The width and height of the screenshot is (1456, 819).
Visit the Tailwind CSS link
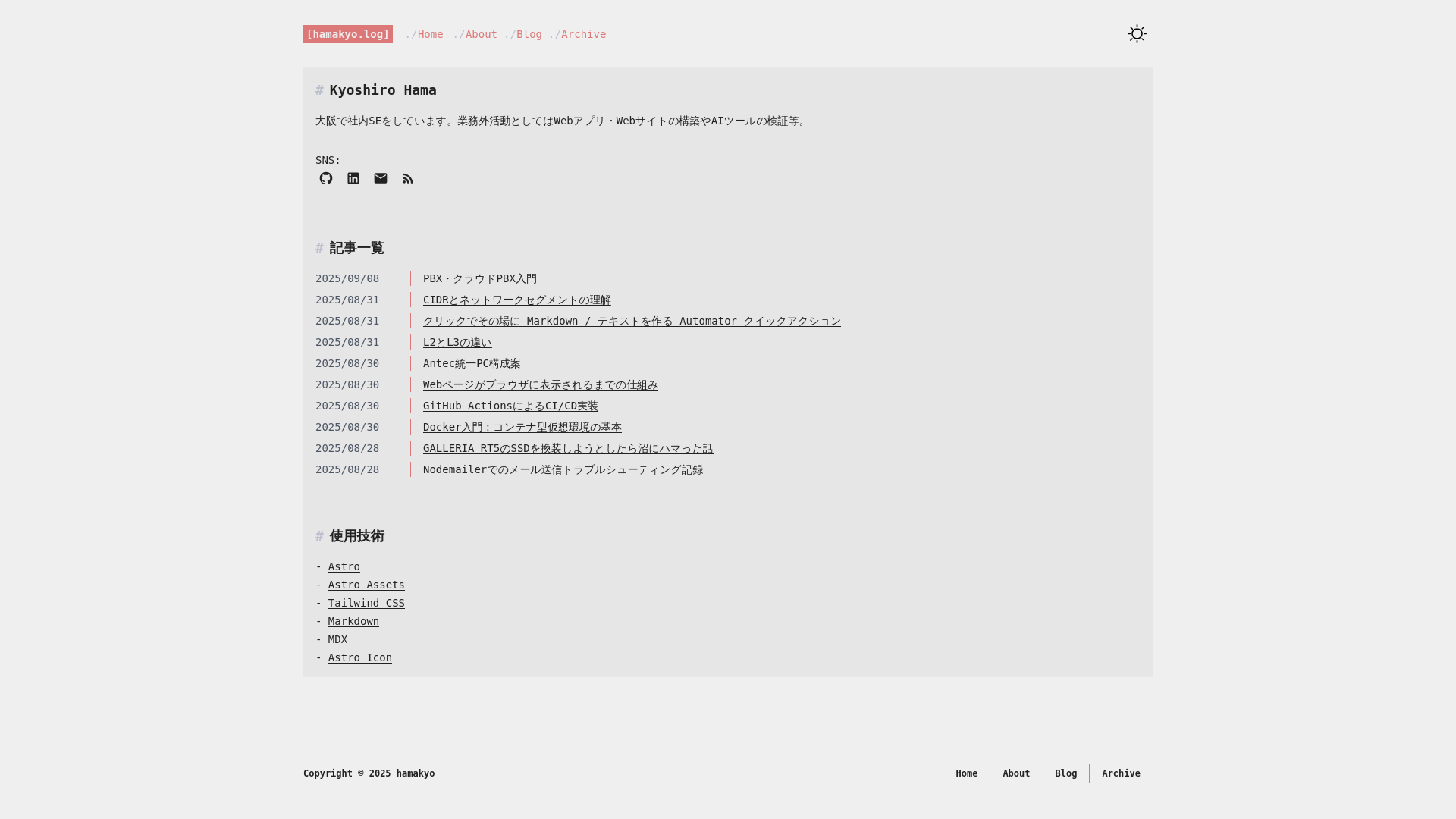366,603
